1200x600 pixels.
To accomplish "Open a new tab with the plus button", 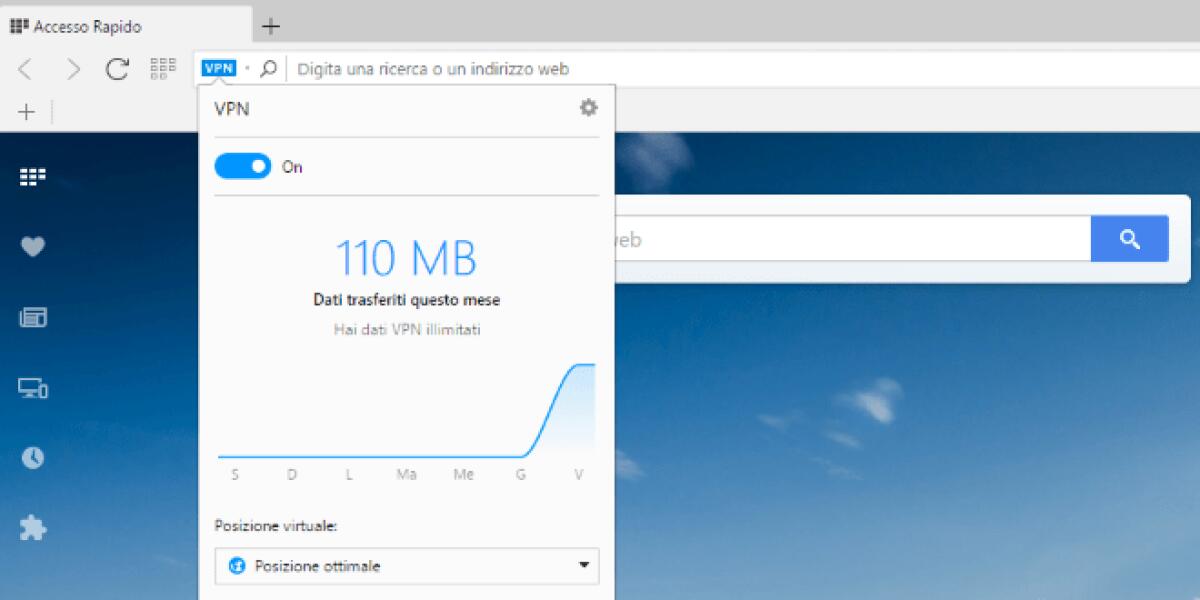I will pos(270,26).
